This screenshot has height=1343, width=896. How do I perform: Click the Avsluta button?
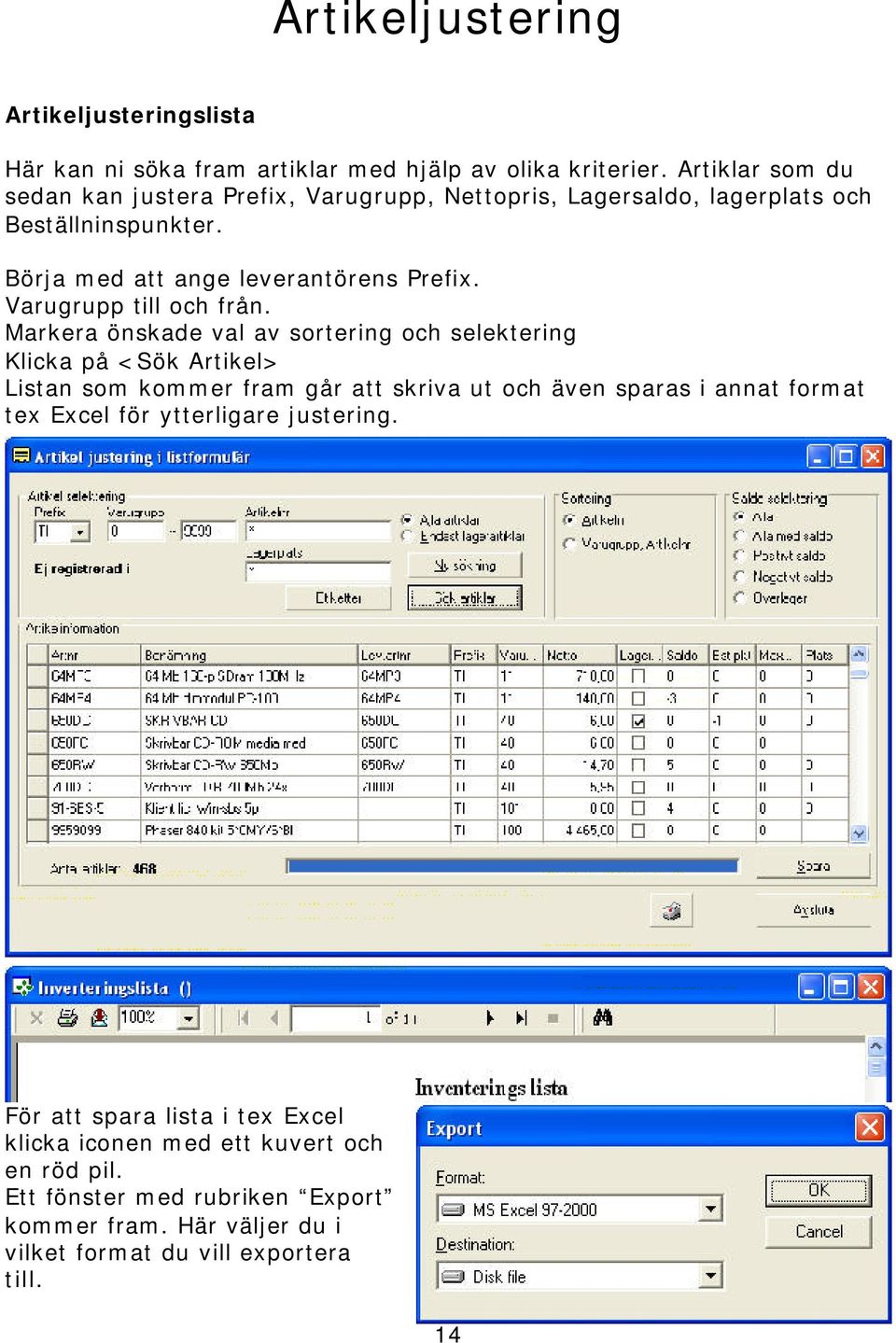click(813, 910)
